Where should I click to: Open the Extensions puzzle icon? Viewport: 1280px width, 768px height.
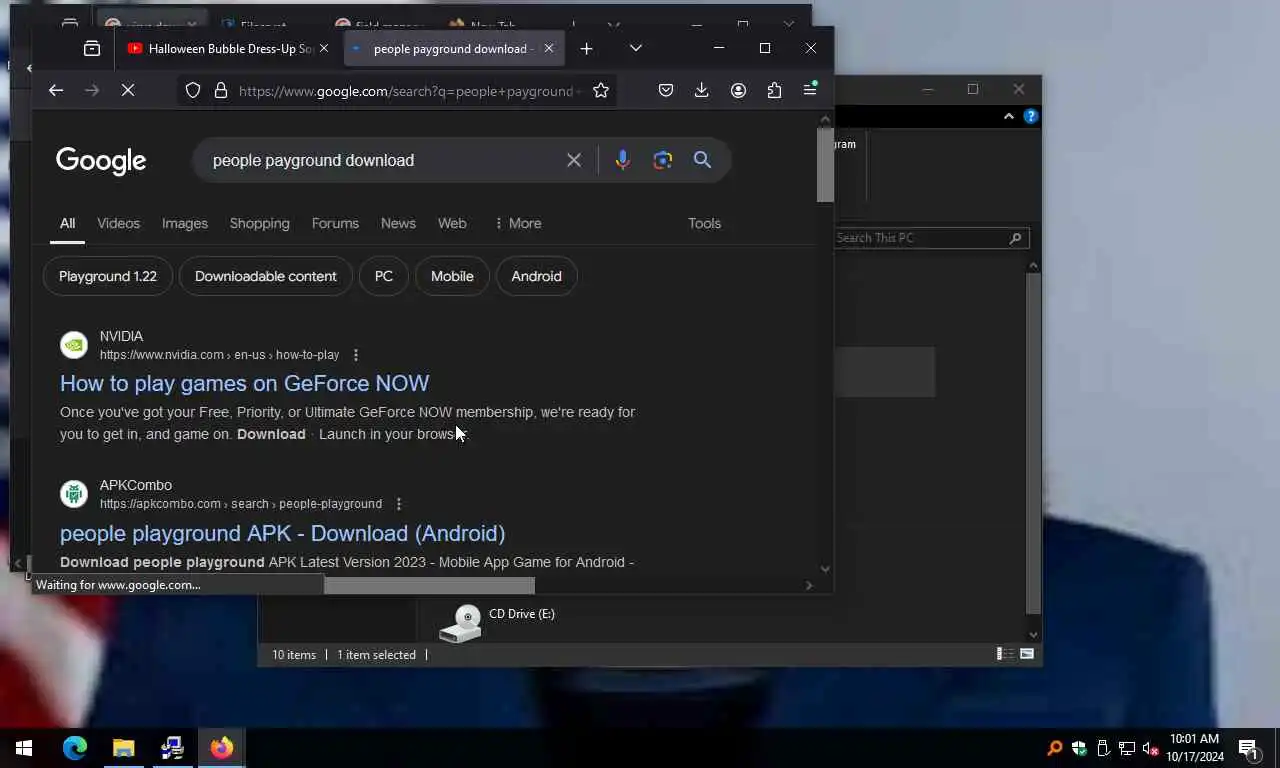pos(774,90)
